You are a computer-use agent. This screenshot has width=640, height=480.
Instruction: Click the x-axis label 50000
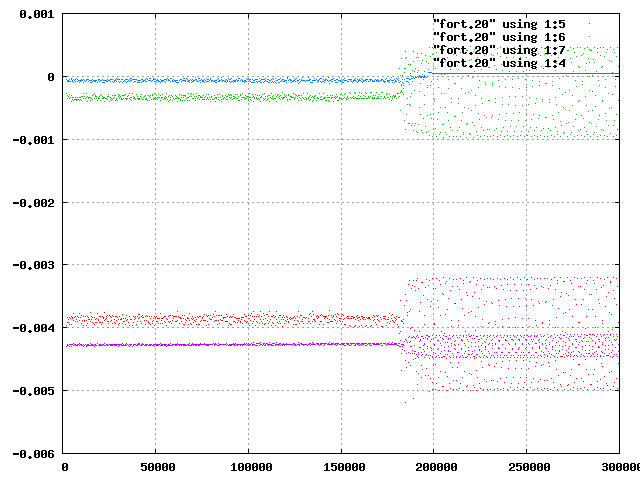[x=158, y=467]
